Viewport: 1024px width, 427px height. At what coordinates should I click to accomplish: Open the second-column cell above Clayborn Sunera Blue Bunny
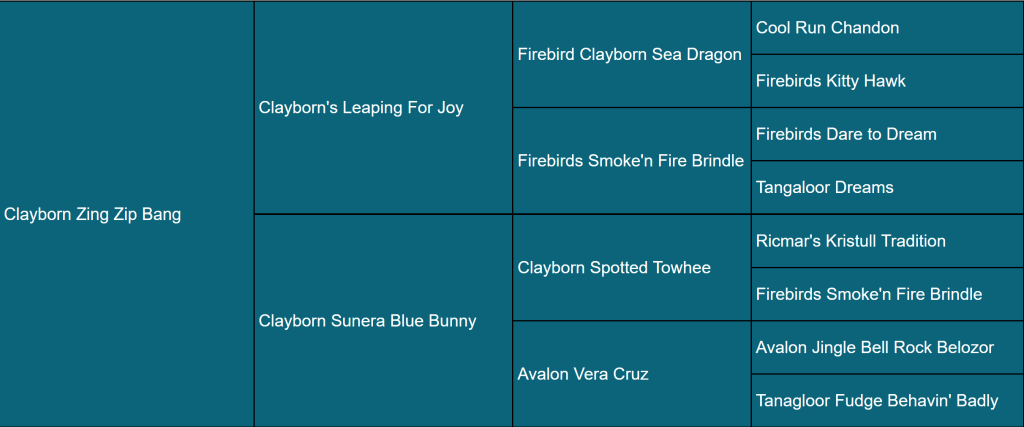[361, 108]
